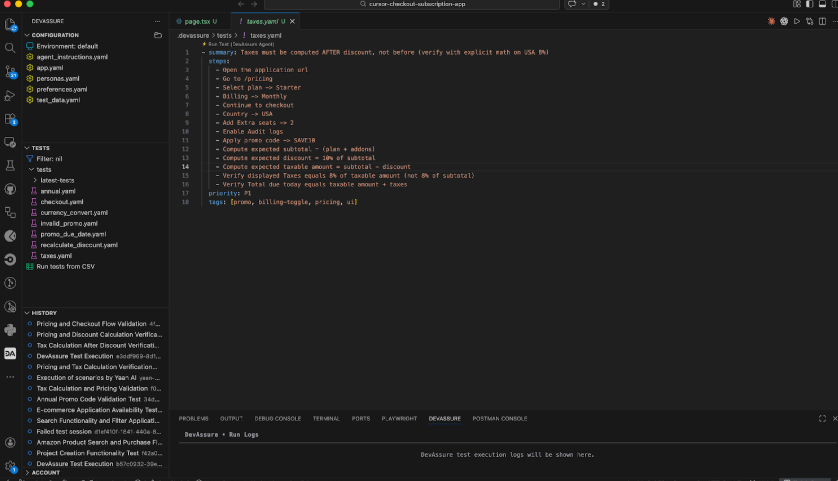Open the Playwright panel tab

click(x=399, y=418)
